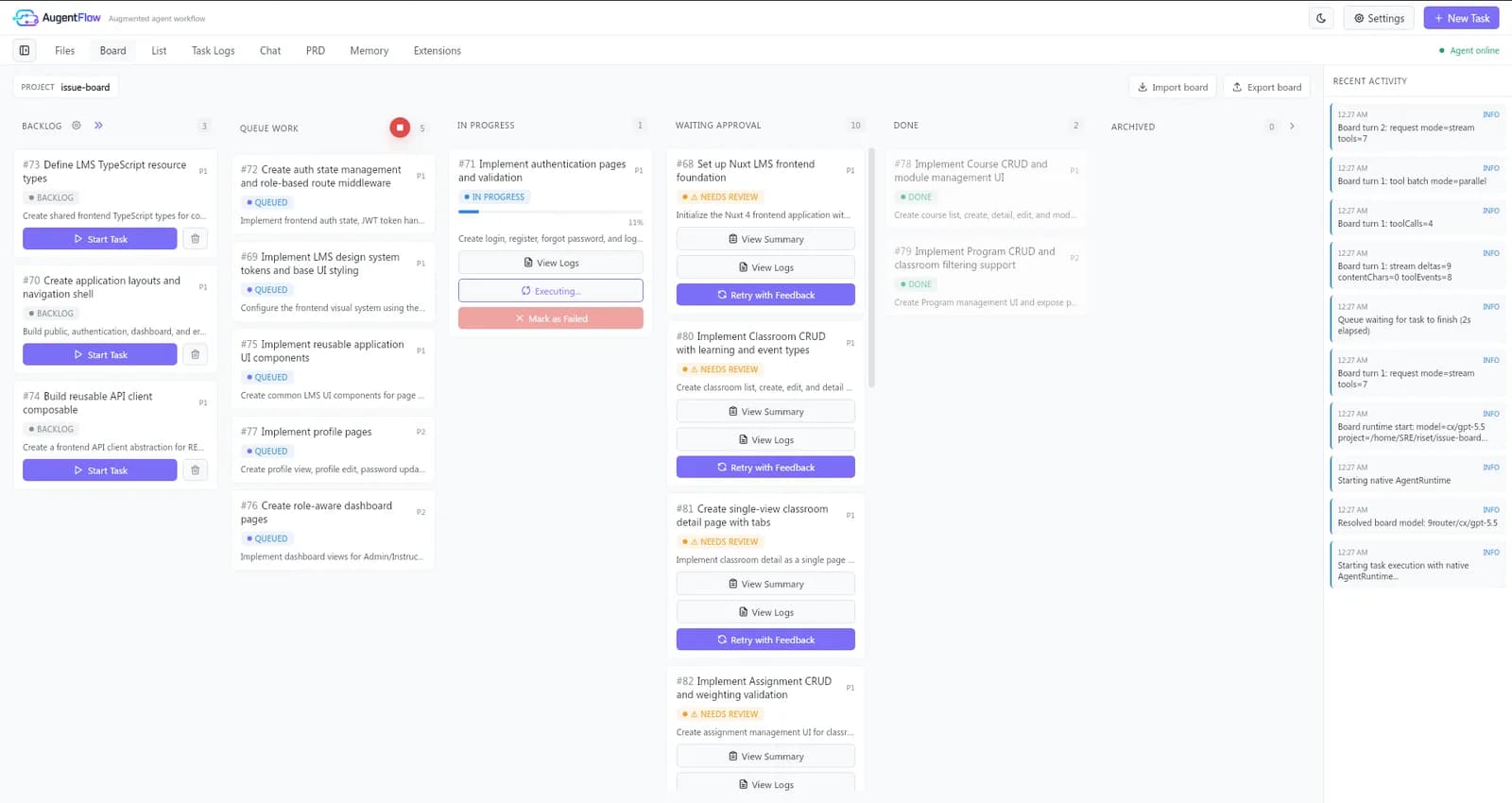Start Task for #74 Build reusable API client
Viewport: 1512px width, 803px height.
100,470
